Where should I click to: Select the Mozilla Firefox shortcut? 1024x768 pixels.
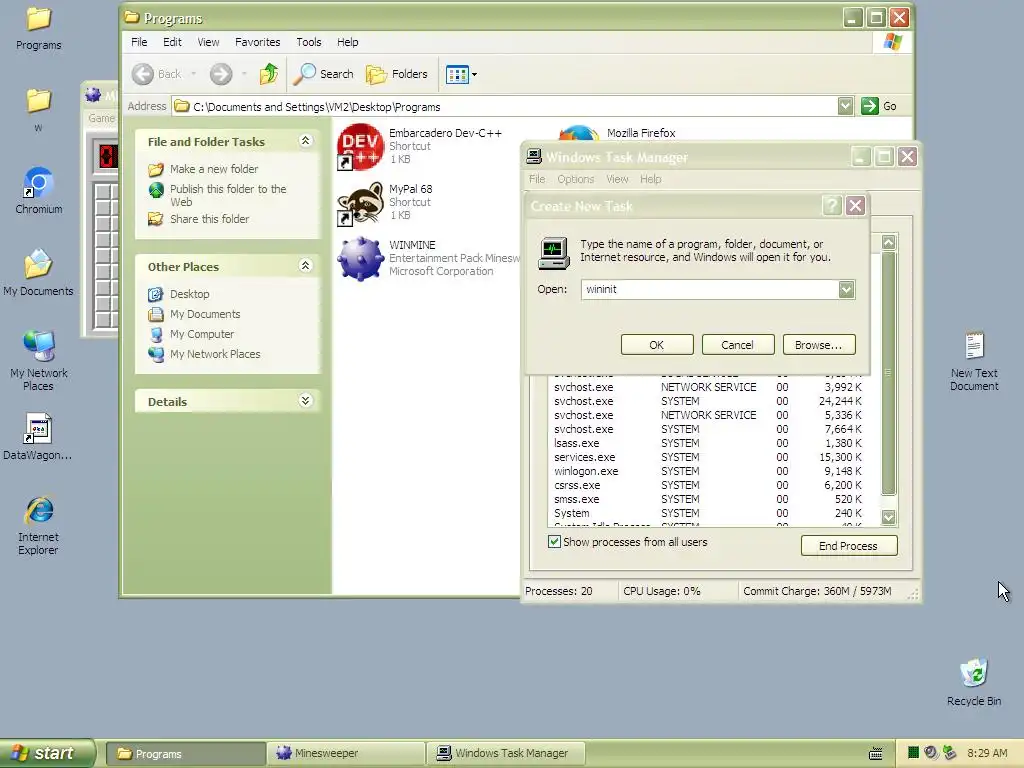pos(641,133)
